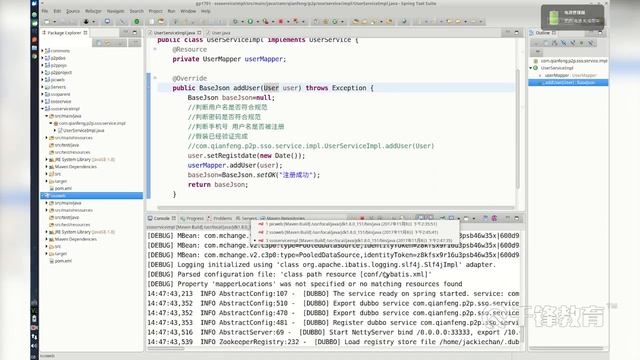This screenshot has height=360, width=640.
Task: Open Display Selected Console dropdown arrow
Action: coord(459,218)
